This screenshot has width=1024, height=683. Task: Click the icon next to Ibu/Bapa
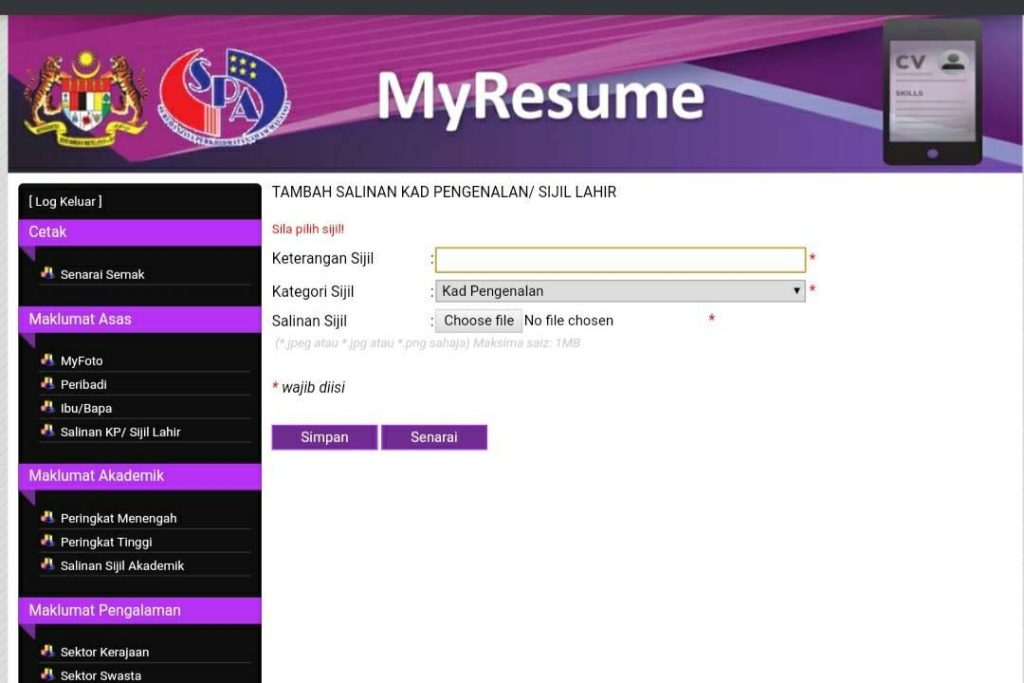47,407
